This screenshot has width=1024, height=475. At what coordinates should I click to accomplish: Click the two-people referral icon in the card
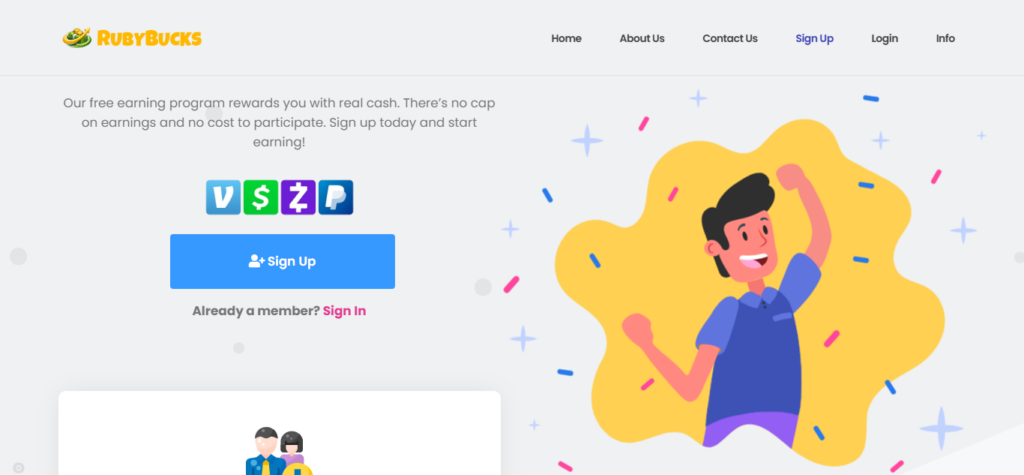(x=279, y=451)
